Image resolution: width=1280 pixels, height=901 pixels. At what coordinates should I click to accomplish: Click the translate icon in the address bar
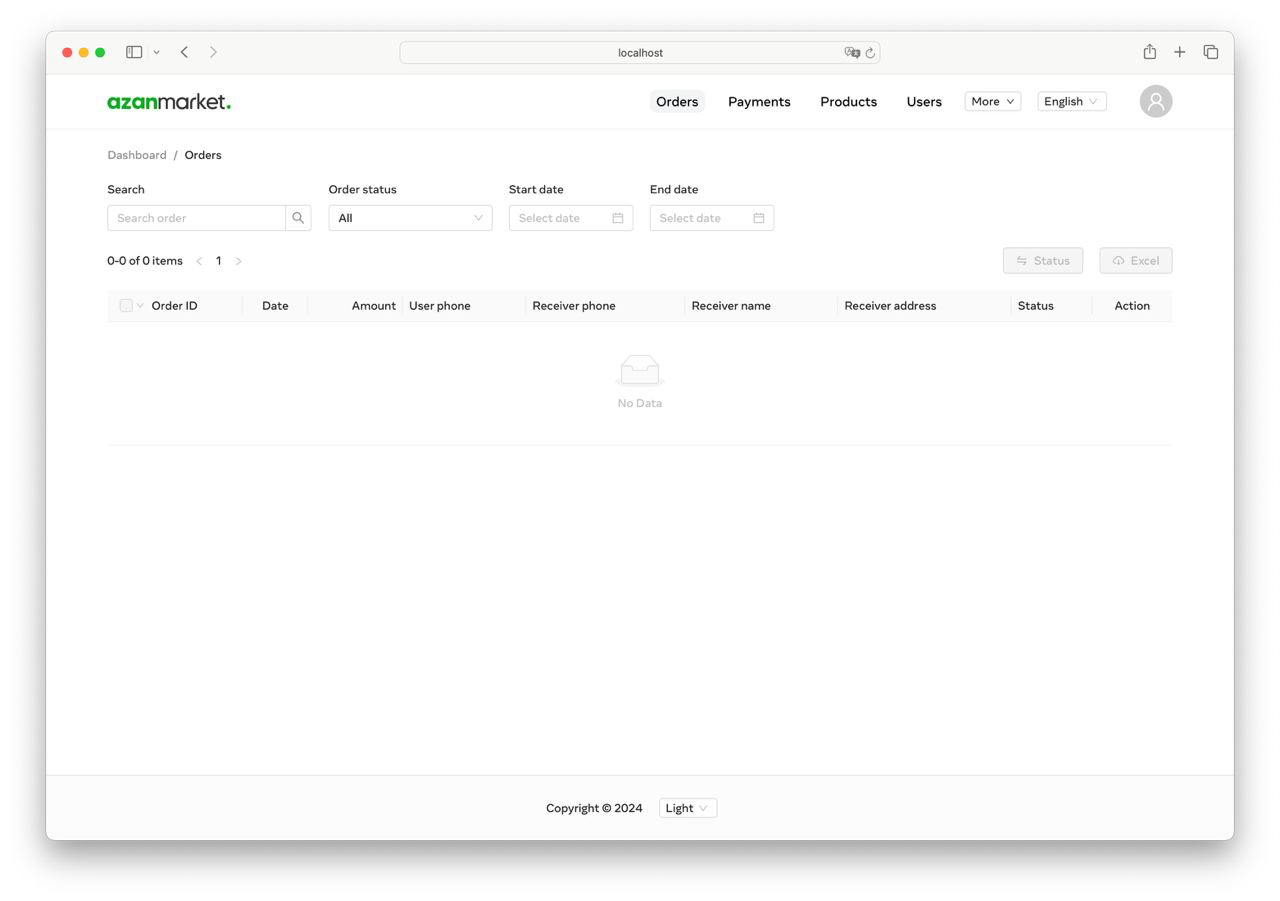[x=852, y=52]
